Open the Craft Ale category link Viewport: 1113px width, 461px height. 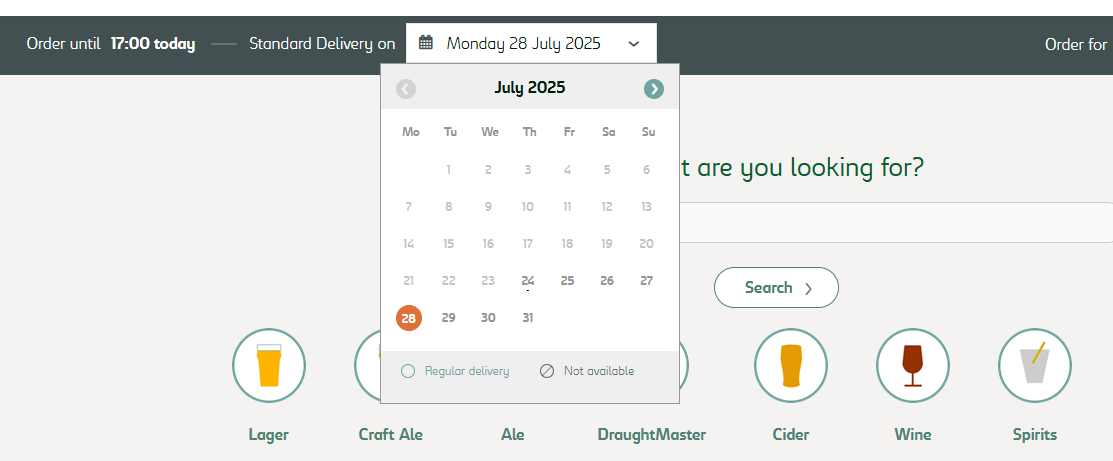[x=390, y=434]
